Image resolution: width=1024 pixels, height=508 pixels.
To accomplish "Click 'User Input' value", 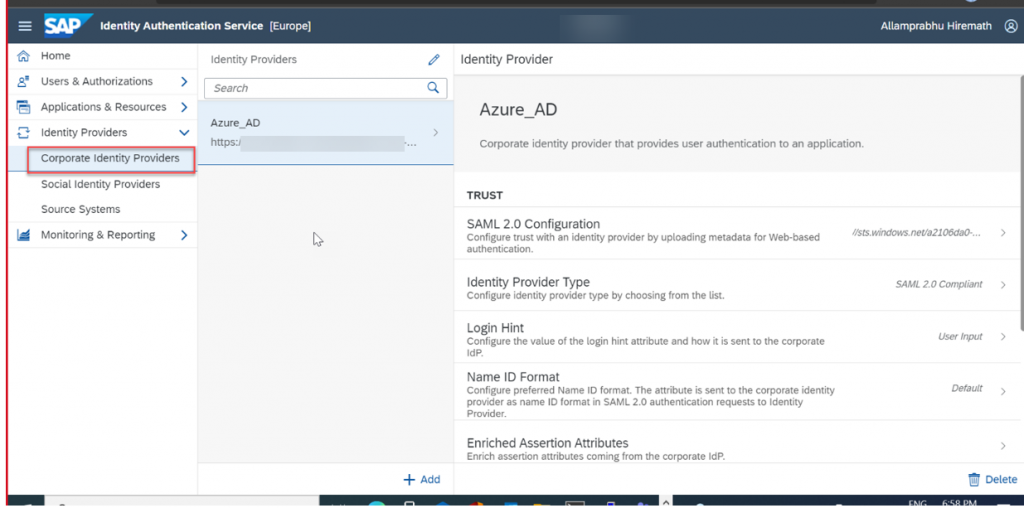I will tap(960, 337).
